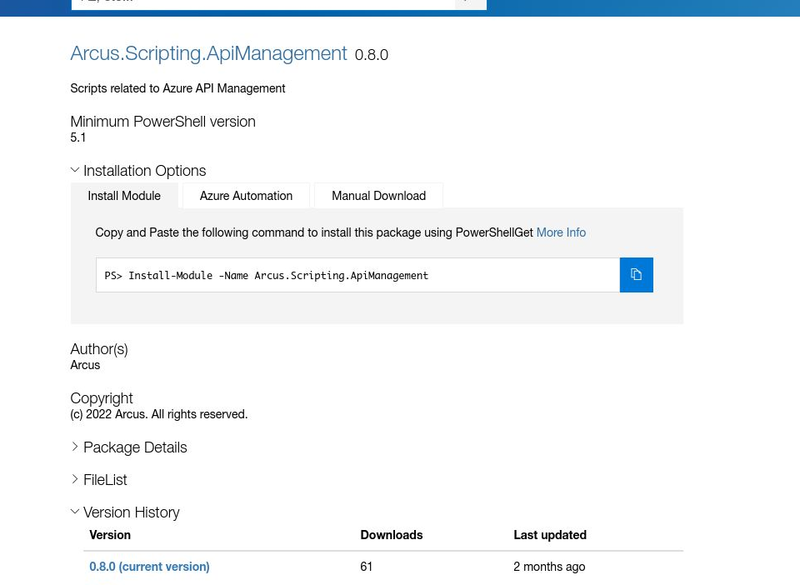Select the '2 months ago' cell
The height and width of the screenshot is (585, 800).
pyautogui.click(x=549, y=567)
